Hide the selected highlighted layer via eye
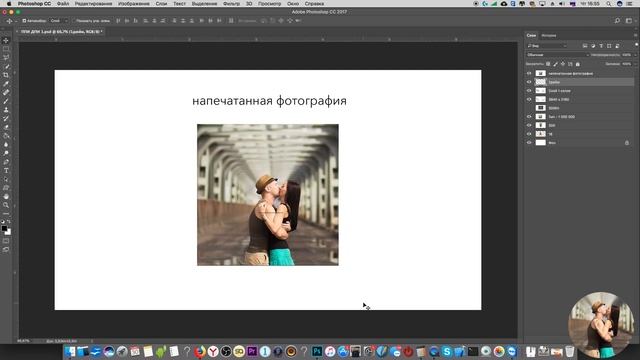This screenshot has height=360, width=640. click(x=529, y=82)
